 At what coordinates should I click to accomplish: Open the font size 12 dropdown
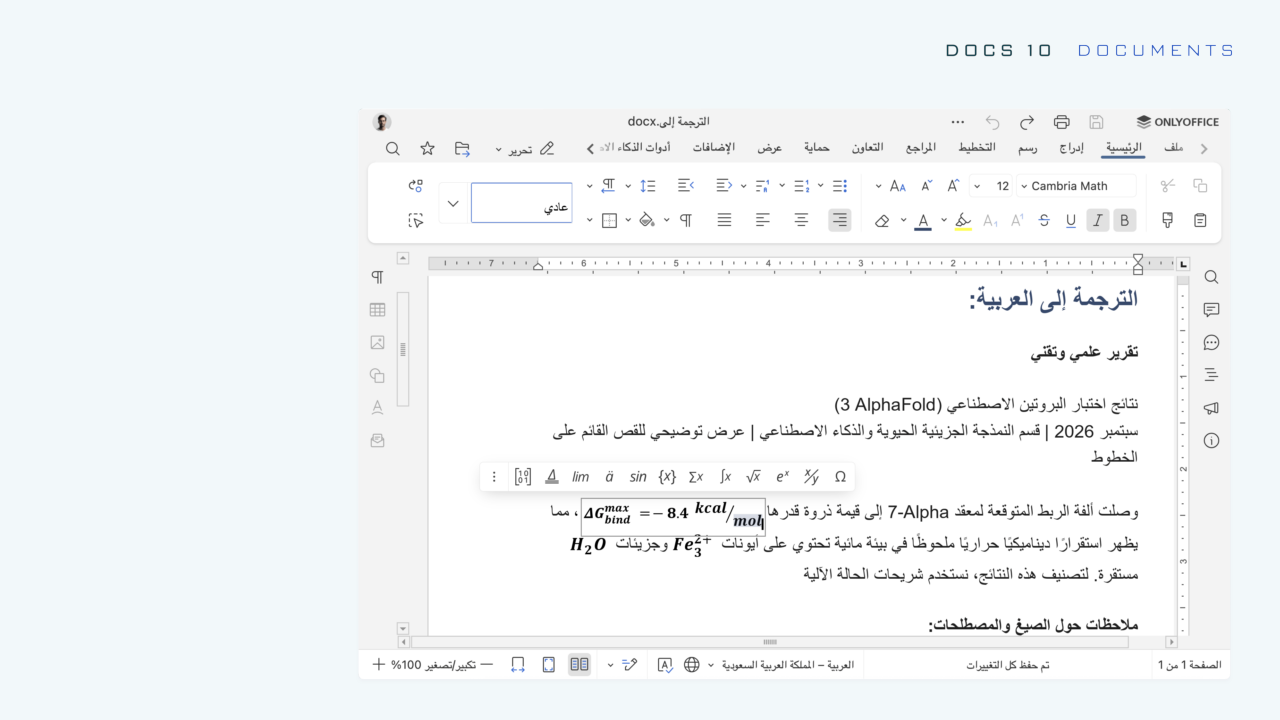point(977,186)
